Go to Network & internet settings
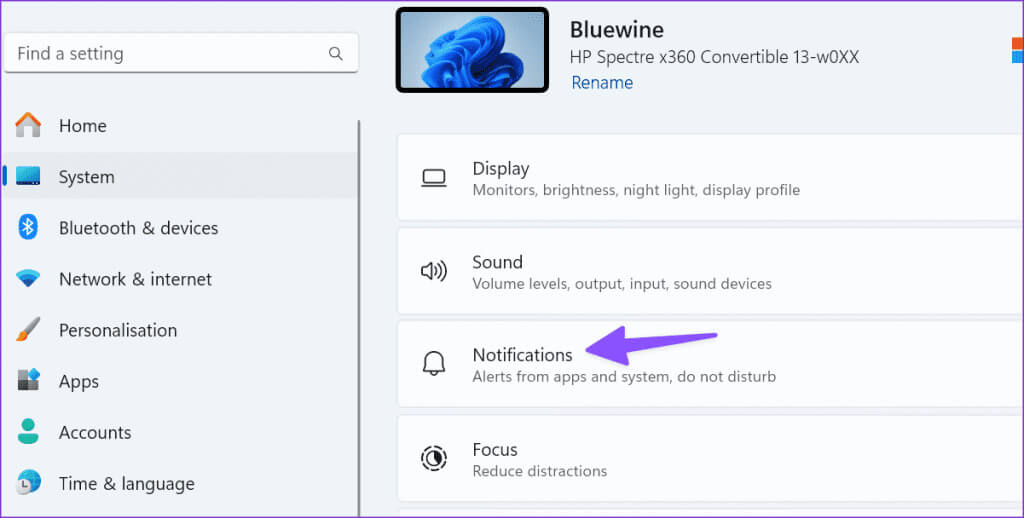The width and height of the screenshot is (1024, 518). pyautogui.click(x=180, y=279)
